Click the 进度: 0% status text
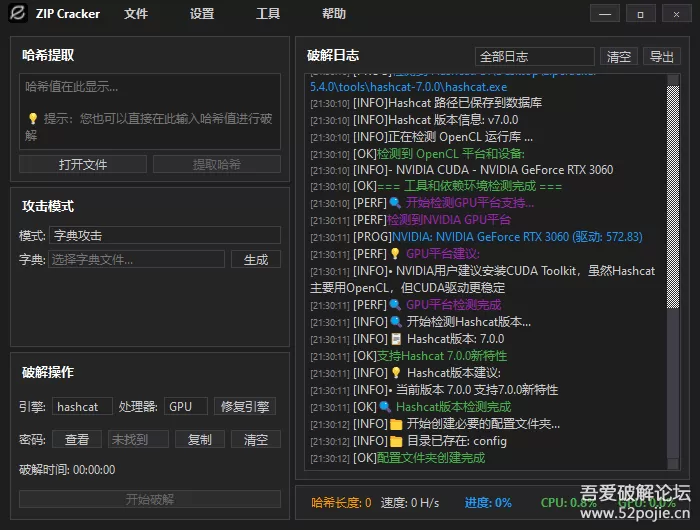 pos(488,503)
